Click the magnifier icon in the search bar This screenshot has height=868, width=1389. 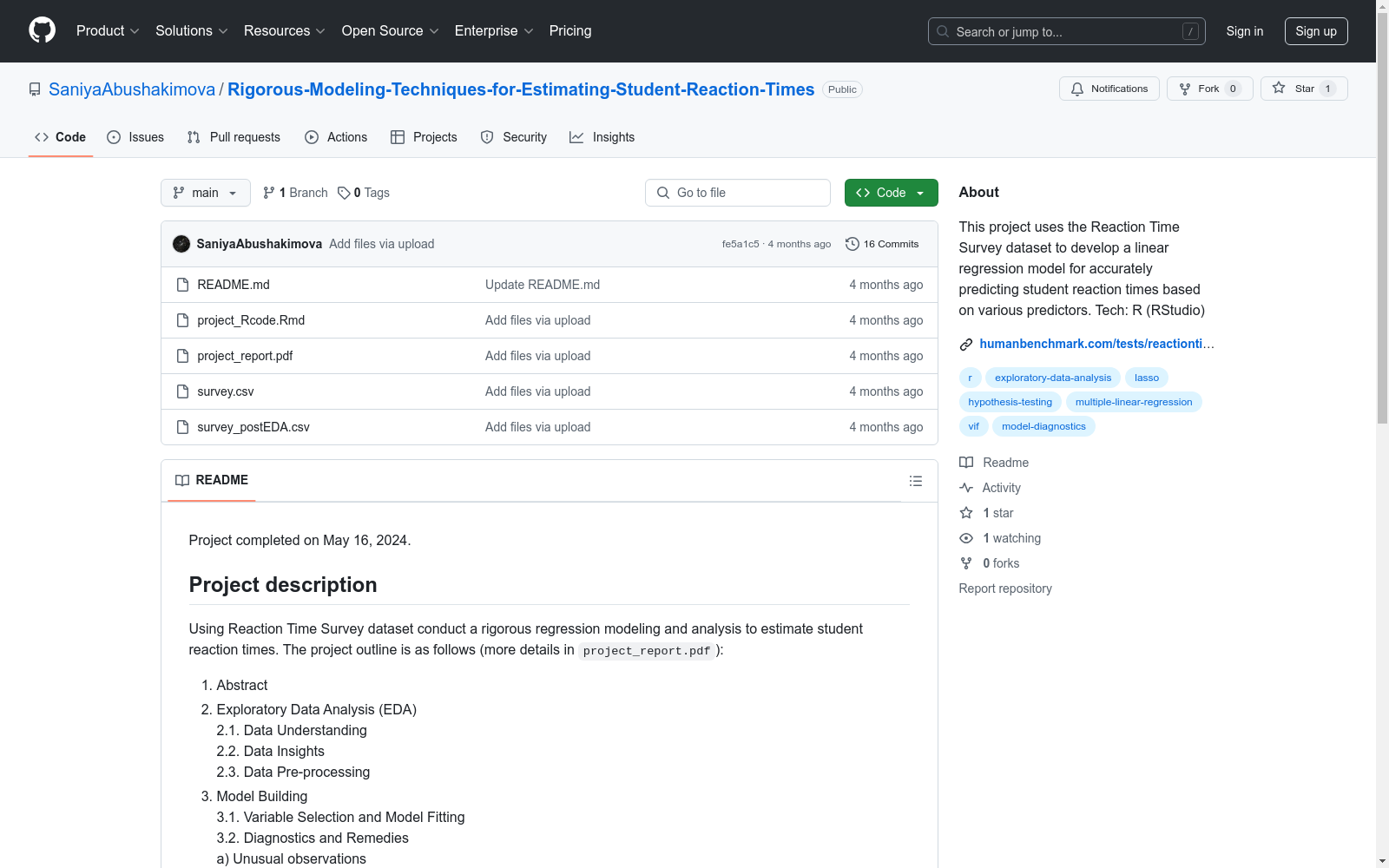(x=943, y=32)
